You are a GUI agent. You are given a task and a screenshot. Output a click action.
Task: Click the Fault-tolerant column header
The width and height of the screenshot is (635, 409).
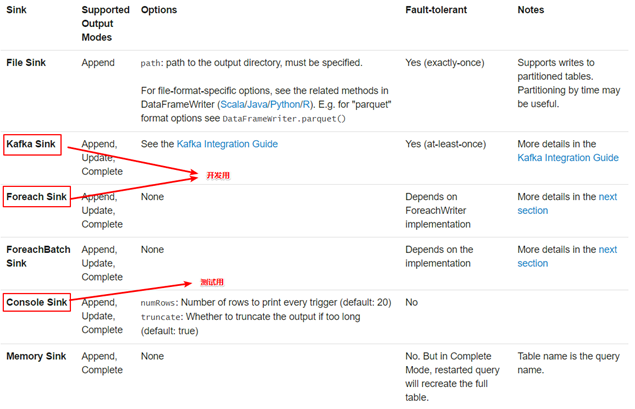pyautogui.click(x=436, y=10)
